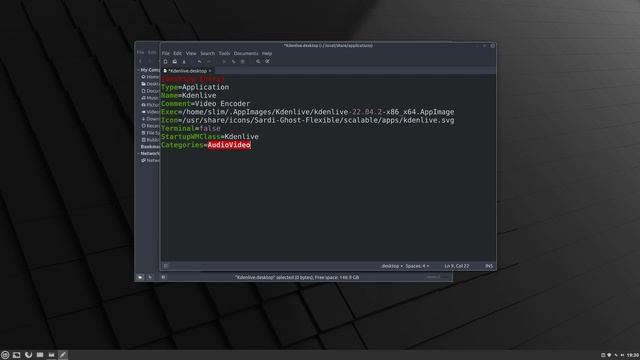Image resolution: width=640 pixels, height=360 pixels.
Task: Switch to the text editor taskbar entry
Action: coord(63,355)
